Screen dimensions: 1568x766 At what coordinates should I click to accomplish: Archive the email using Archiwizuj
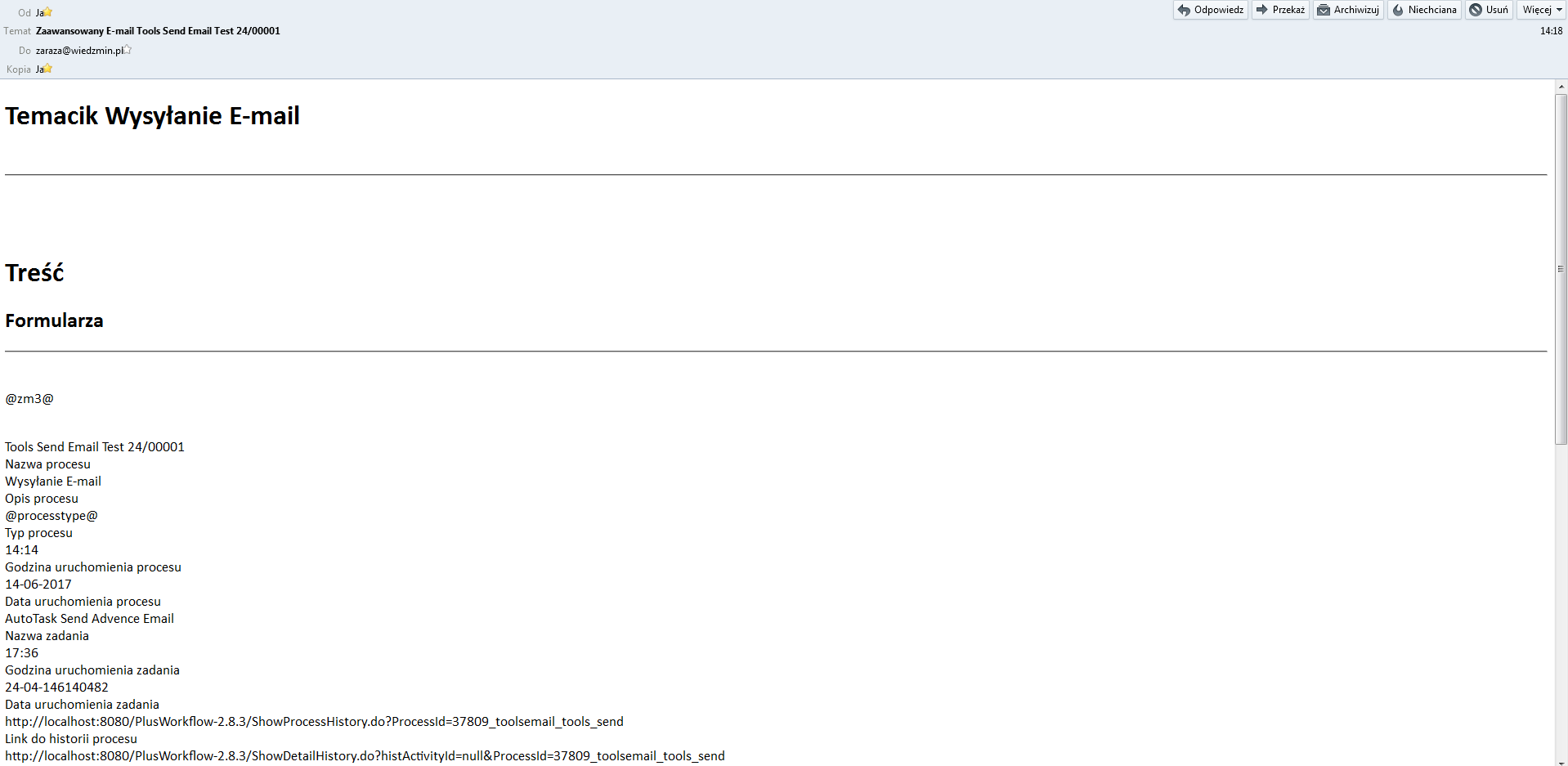(x=1348, y=10)
